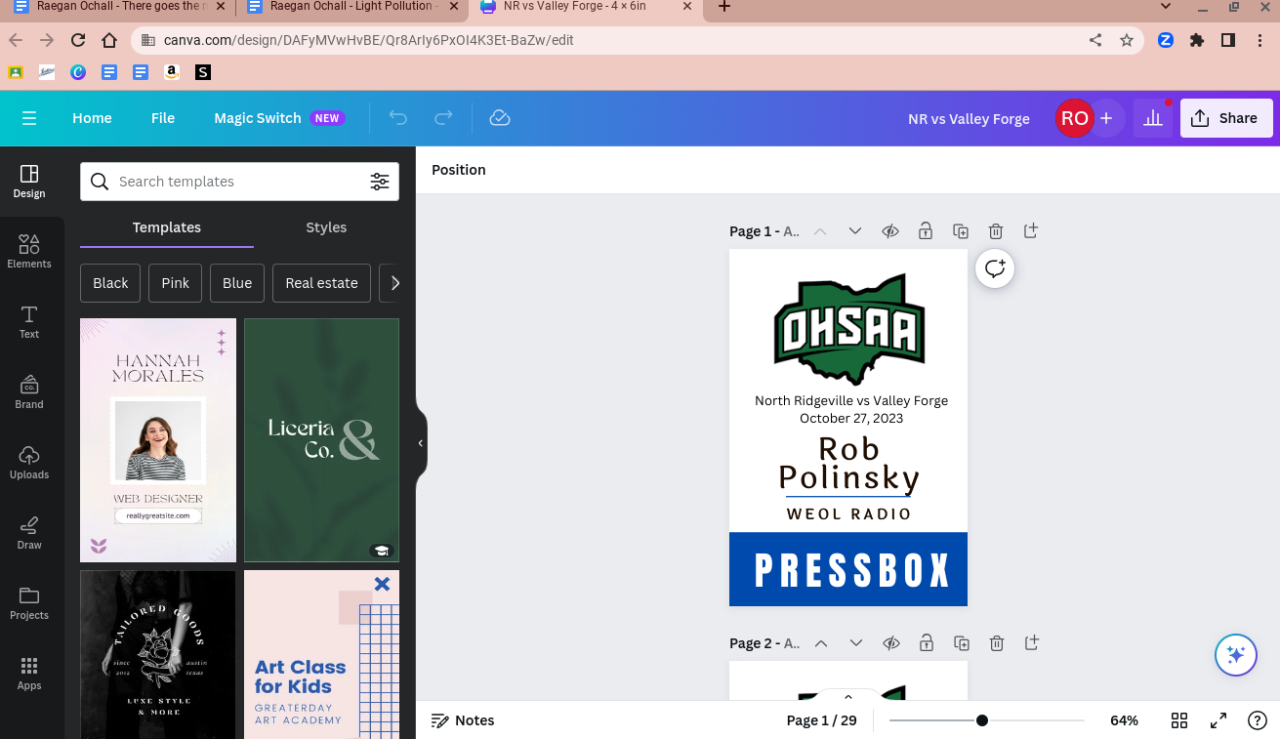Open the Chrome extensions puzzle icon
Image resolution: width=1280 pixels, height=739 pixels.
click(x=1197, y=40)
